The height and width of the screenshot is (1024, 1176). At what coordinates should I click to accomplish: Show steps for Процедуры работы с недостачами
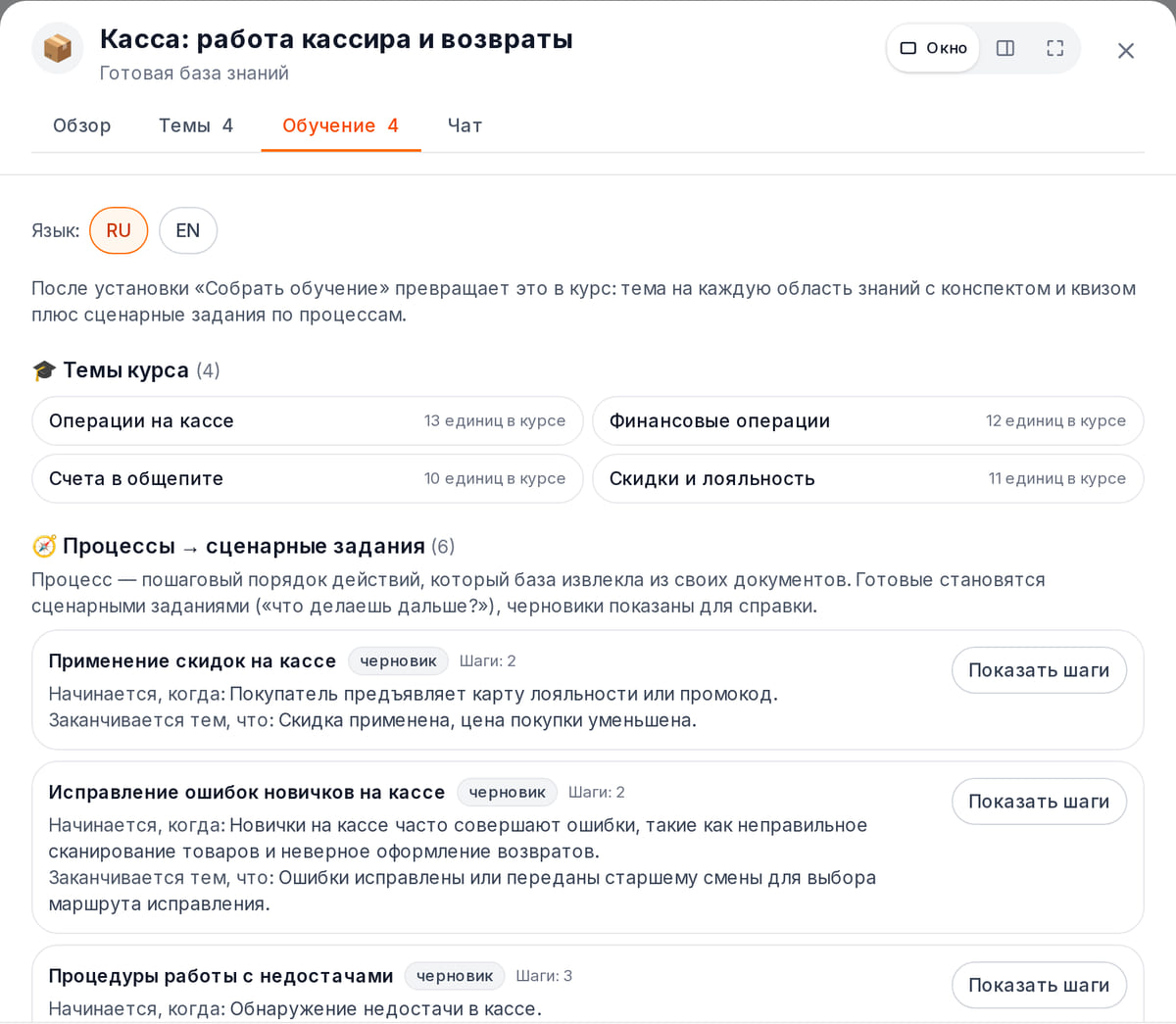[1039, 986]
